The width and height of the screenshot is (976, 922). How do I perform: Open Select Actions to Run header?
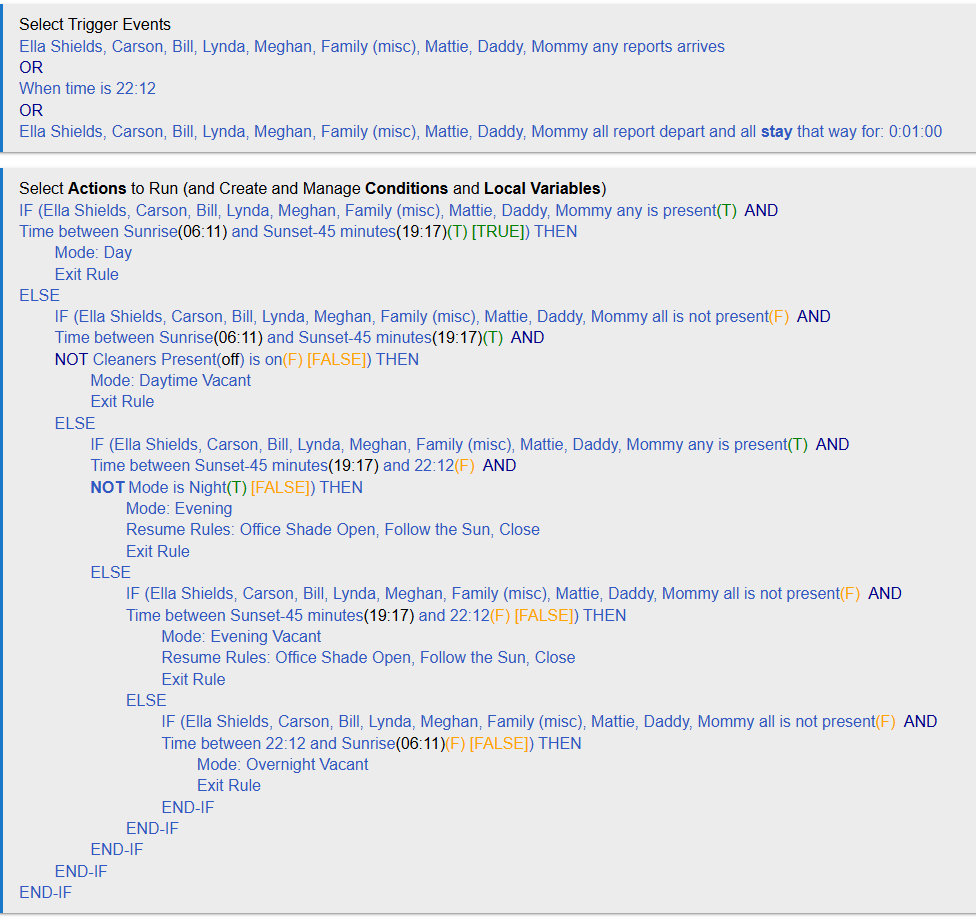(312, 188)
